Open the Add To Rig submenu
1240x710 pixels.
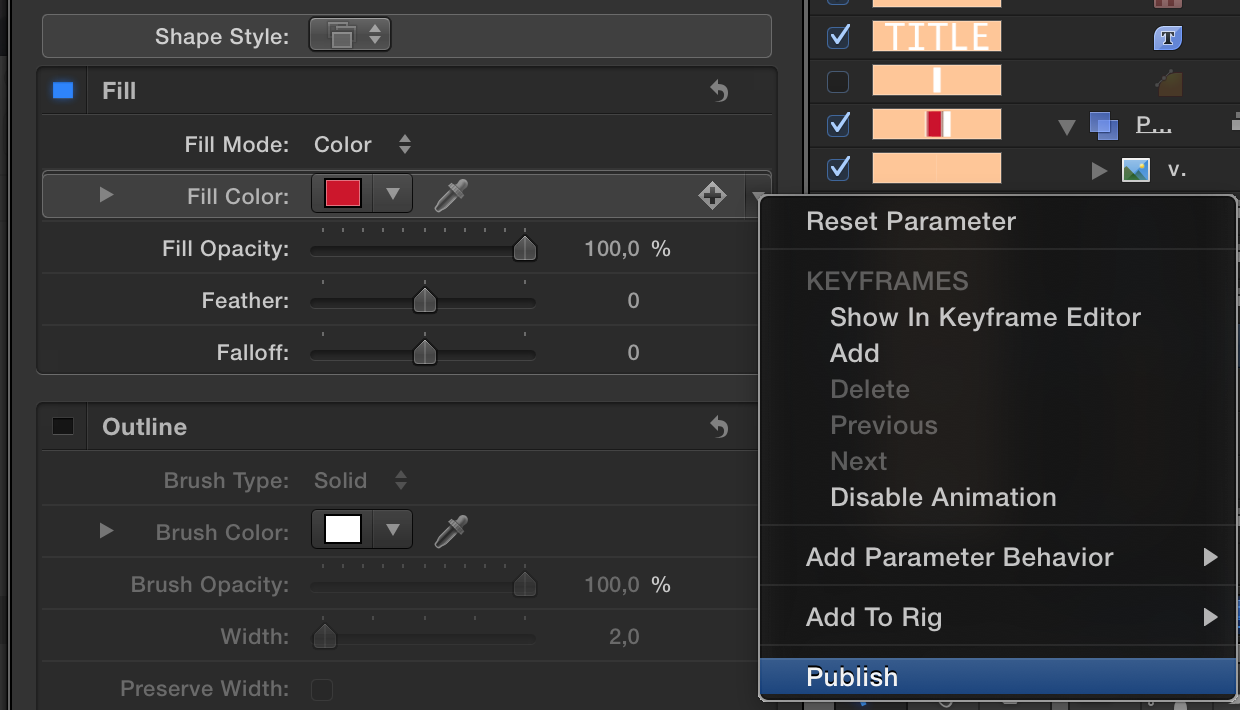[x=874, y=617]
